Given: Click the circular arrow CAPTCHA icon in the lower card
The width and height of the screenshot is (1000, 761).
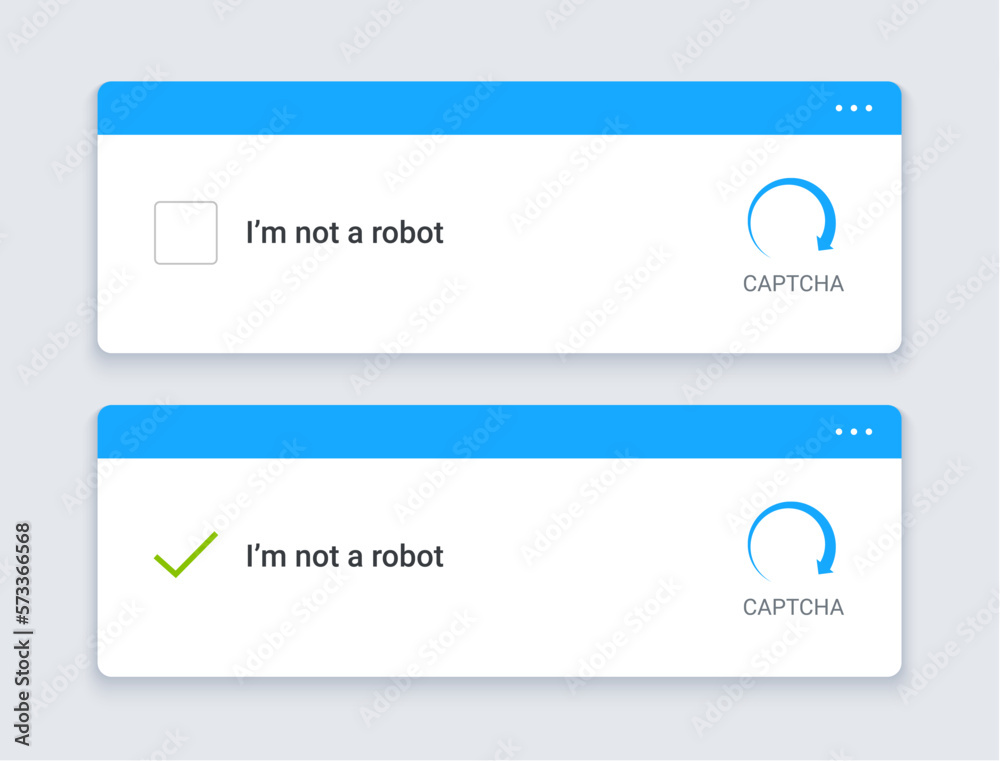Looking at the screenshot, I should [x=791, y=541].
